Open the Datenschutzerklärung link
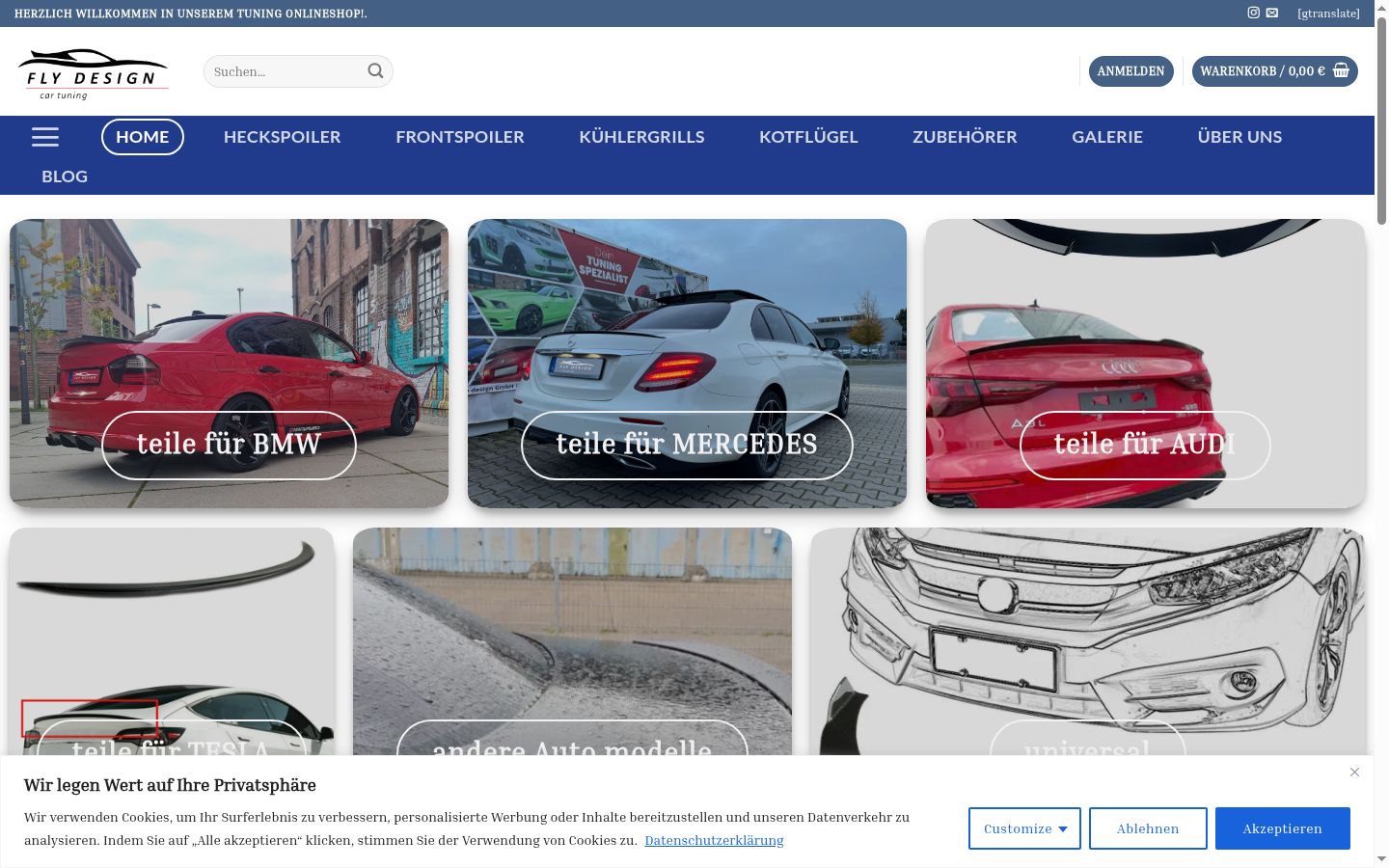Screen dimensions: 1389x868 pos(714,840)
